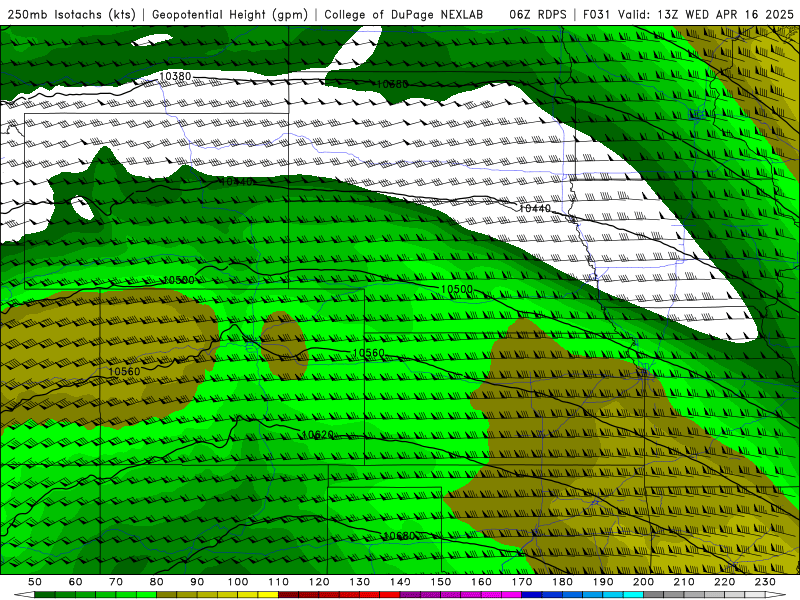Click the 130 value on the color scale
Screen dimensions: 800x600
(x=360, y=582)
